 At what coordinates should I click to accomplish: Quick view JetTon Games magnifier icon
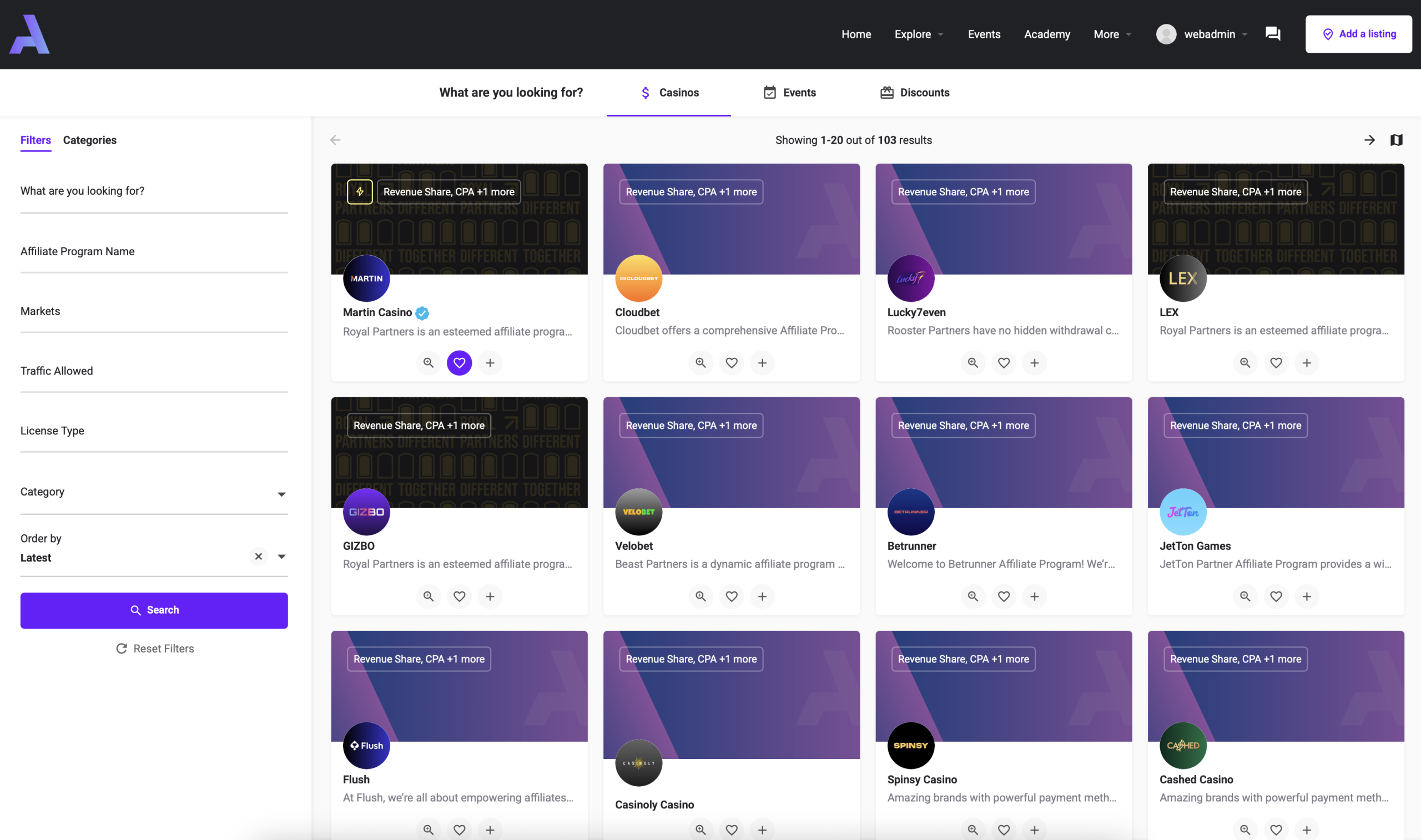tap(1246, 596)
